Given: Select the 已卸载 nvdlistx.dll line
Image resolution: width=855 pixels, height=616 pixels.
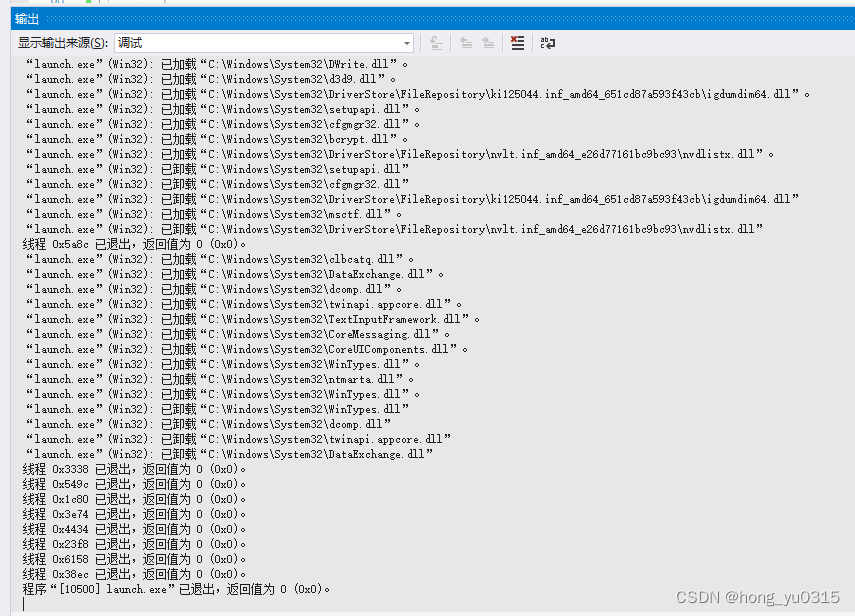Looking at the screenshot, I should tap(394, 230).
